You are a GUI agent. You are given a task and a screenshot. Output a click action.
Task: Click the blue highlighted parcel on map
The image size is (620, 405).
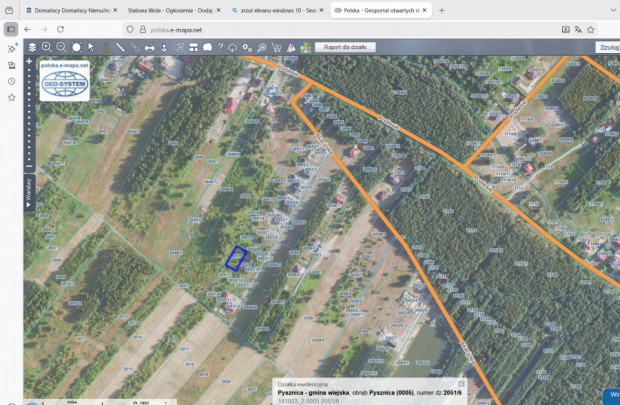[x=236, y=258]
